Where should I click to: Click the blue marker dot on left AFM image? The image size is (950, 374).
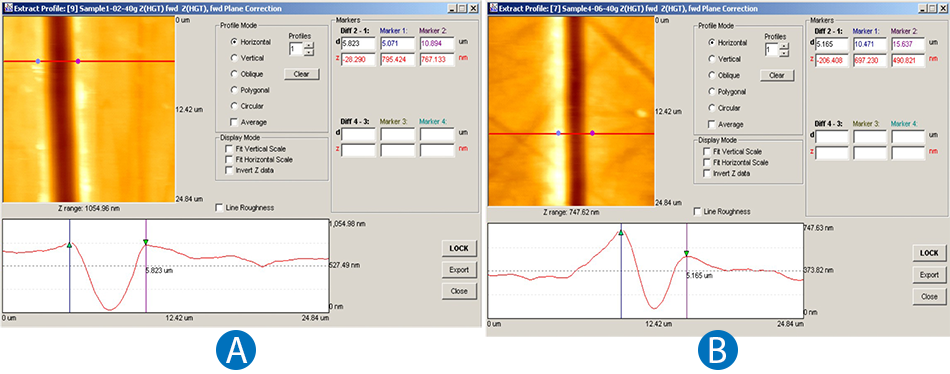tap(39, 61)
